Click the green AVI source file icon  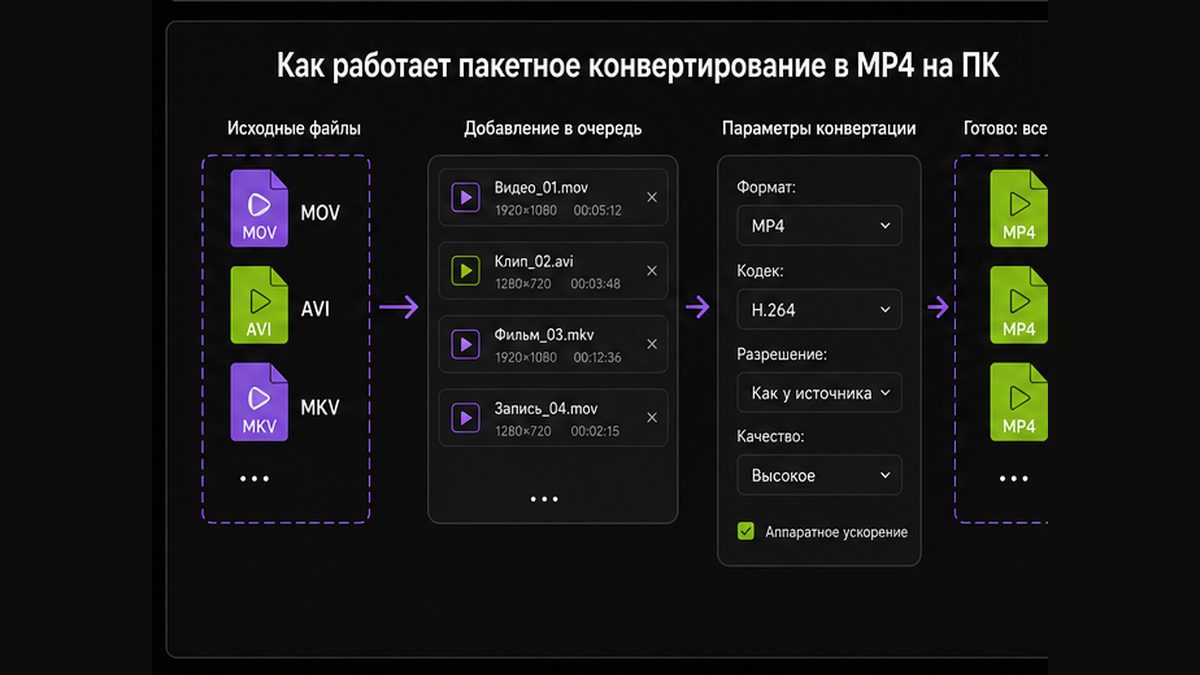tap(259, 305)
